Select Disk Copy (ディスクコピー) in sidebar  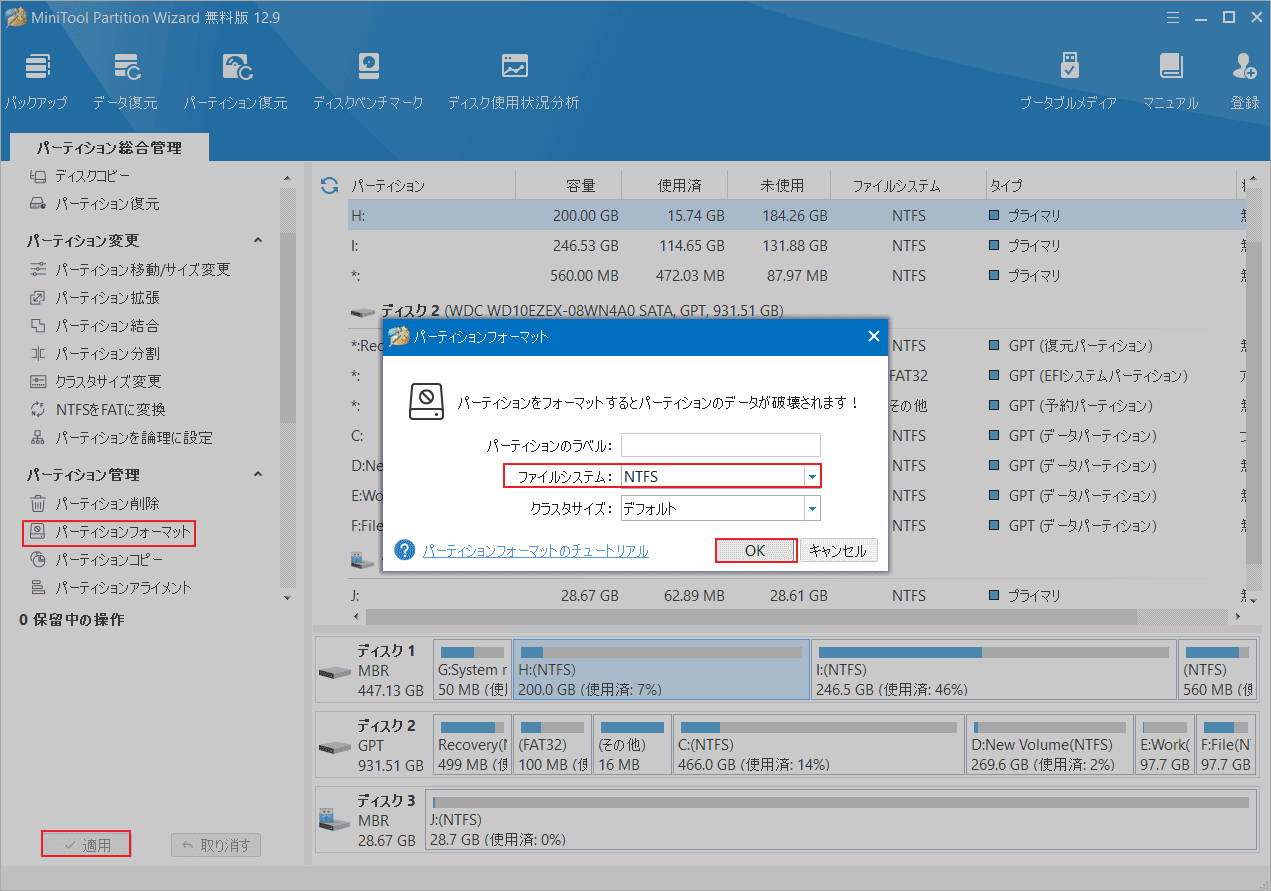pyautogui.click(x=80, y=176)
